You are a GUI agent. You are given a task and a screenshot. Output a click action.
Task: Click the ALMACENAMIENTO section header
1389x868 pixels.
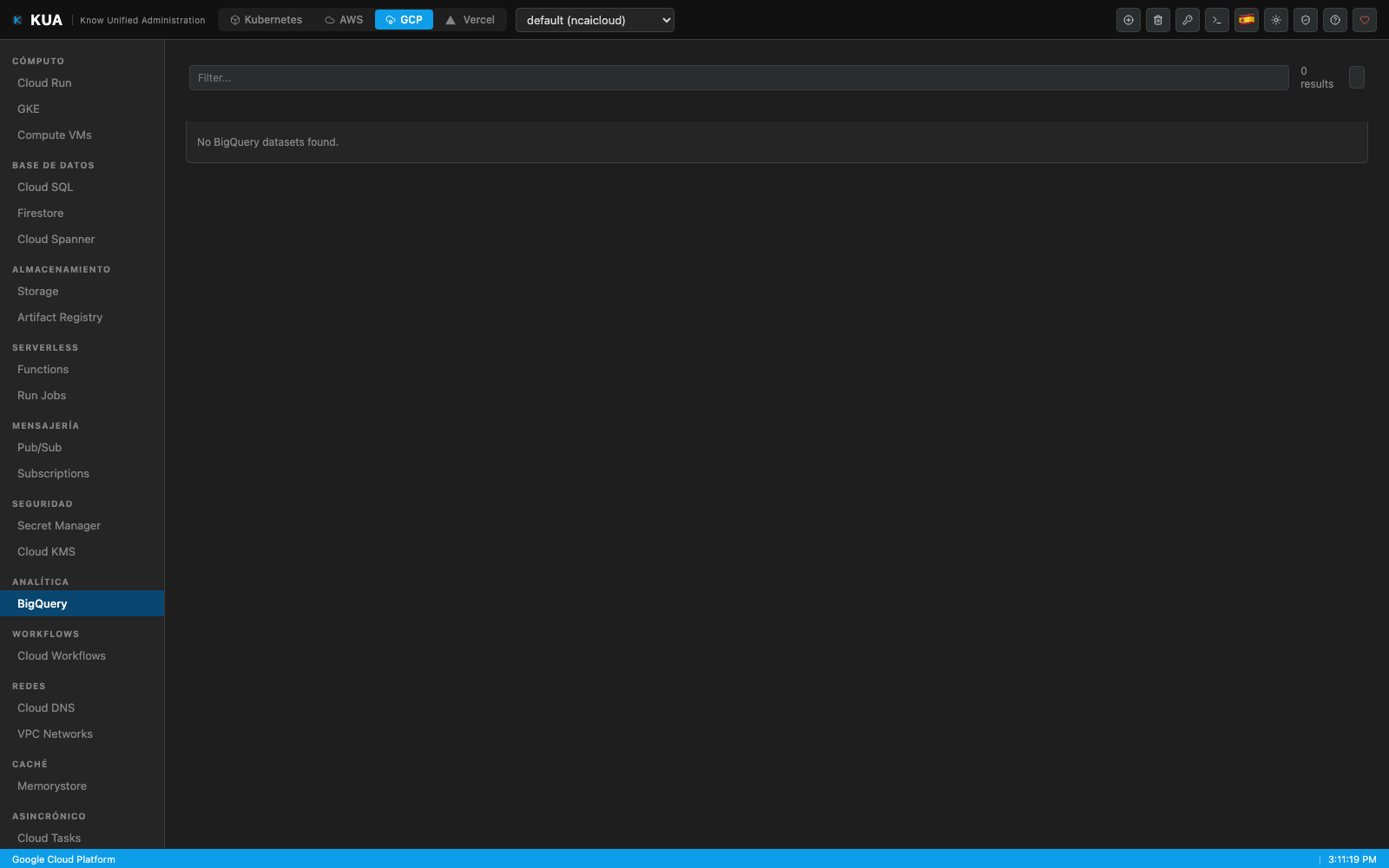[x=62, y=270]
